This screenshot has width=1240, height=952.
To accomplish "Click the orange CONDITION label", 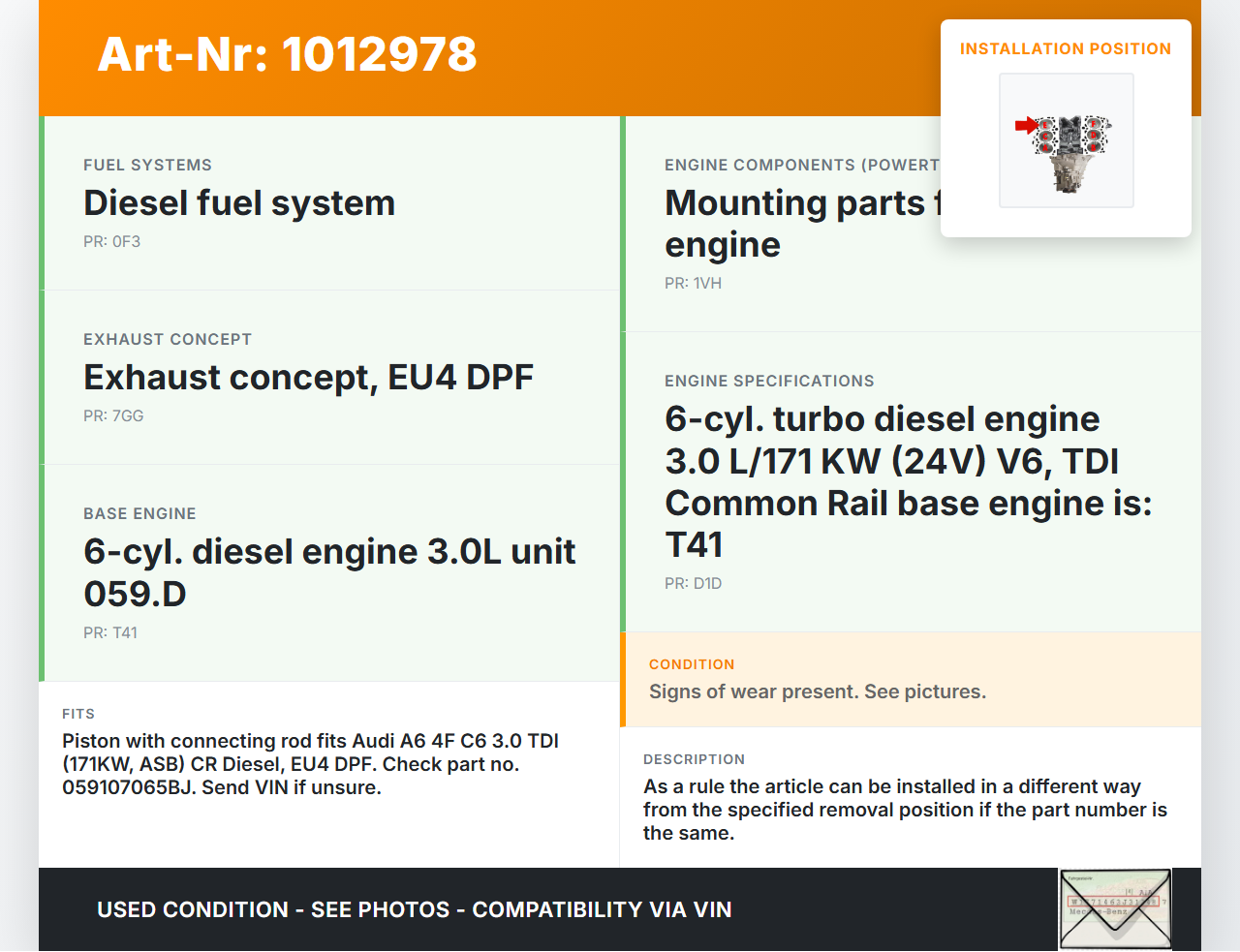I will click(x=692, y=664).
